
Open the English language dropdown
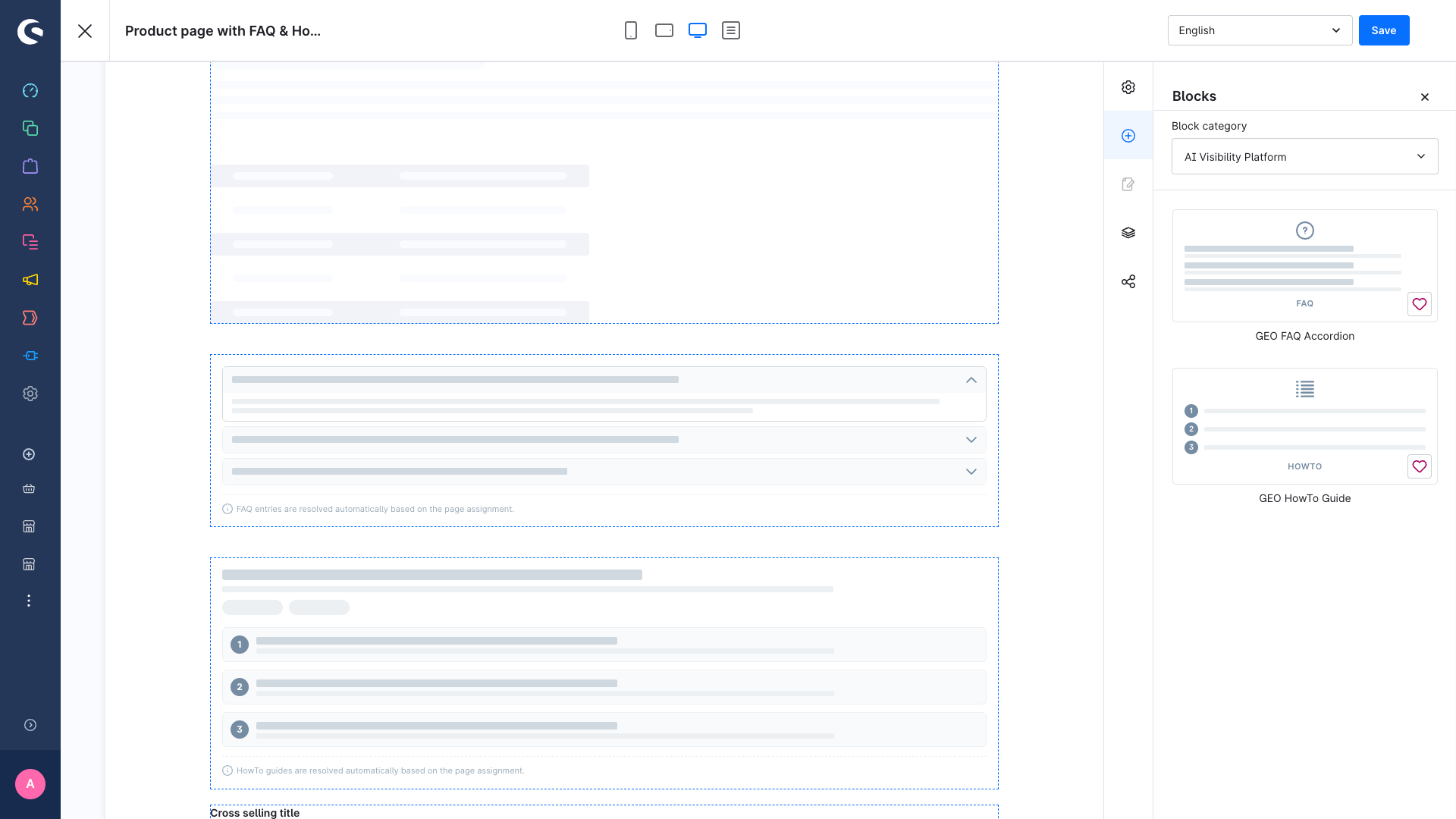point(1260,30)
